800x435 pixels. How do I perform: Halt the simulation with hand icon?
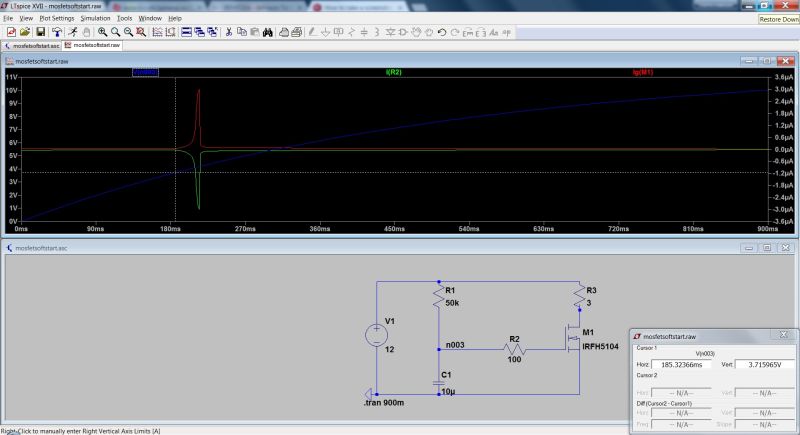pos(86,32)
